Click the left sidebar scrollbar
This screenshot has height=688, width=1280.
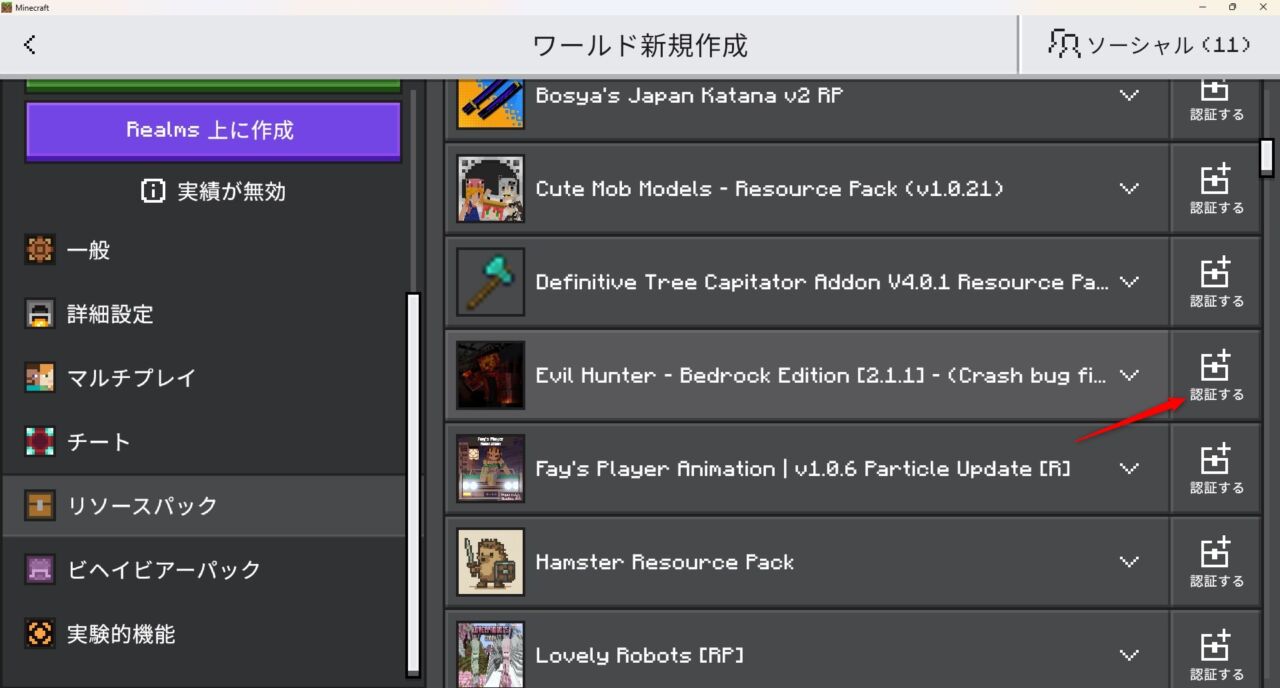[413, 485]
